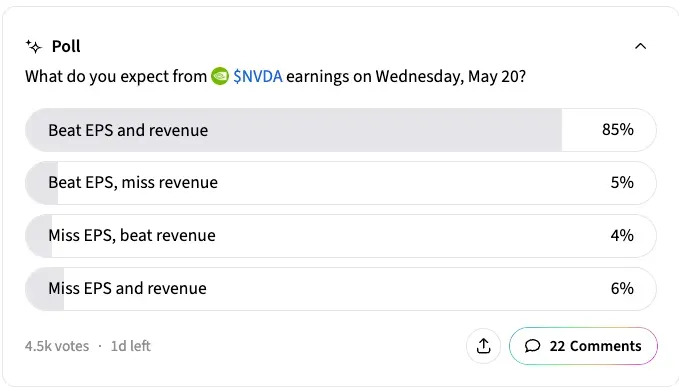
Task: Click the 4% result value
Action: [622, 235]
